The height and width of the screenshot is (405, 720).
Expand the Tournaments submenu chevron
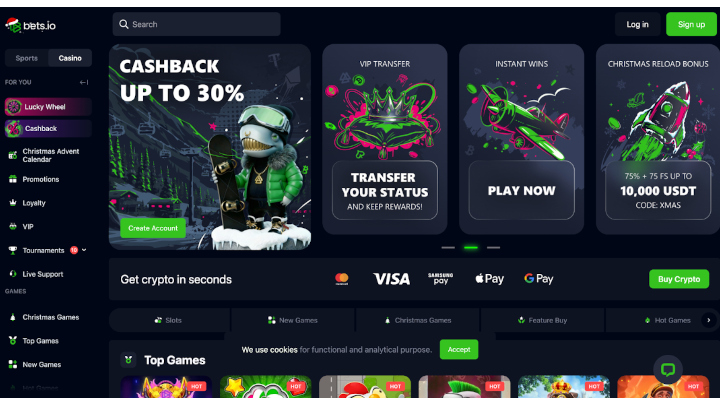(84, 250)
